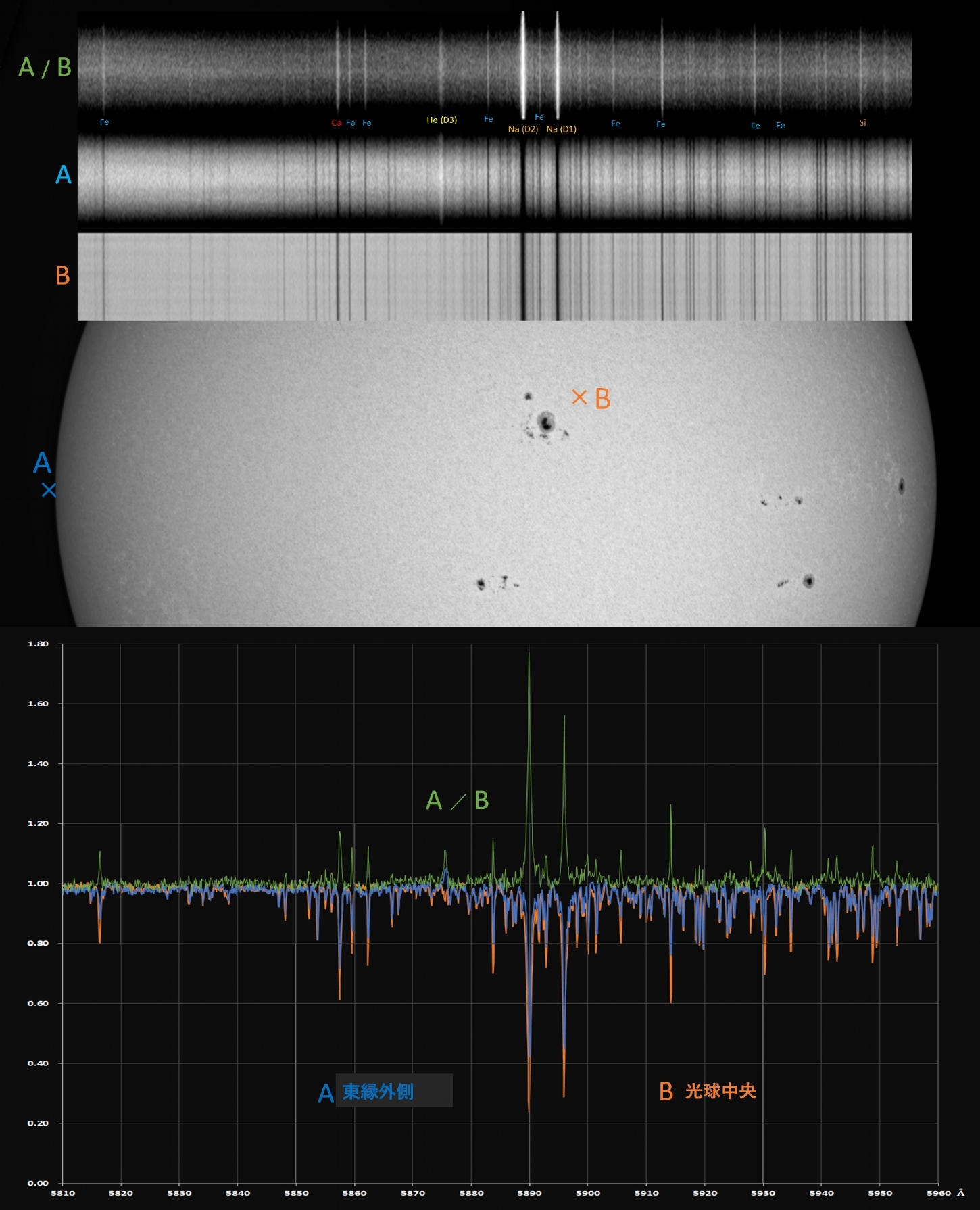Click the orange 光球中央 legend label
The image size is (980, 1210).
[x=720, y=1091]
